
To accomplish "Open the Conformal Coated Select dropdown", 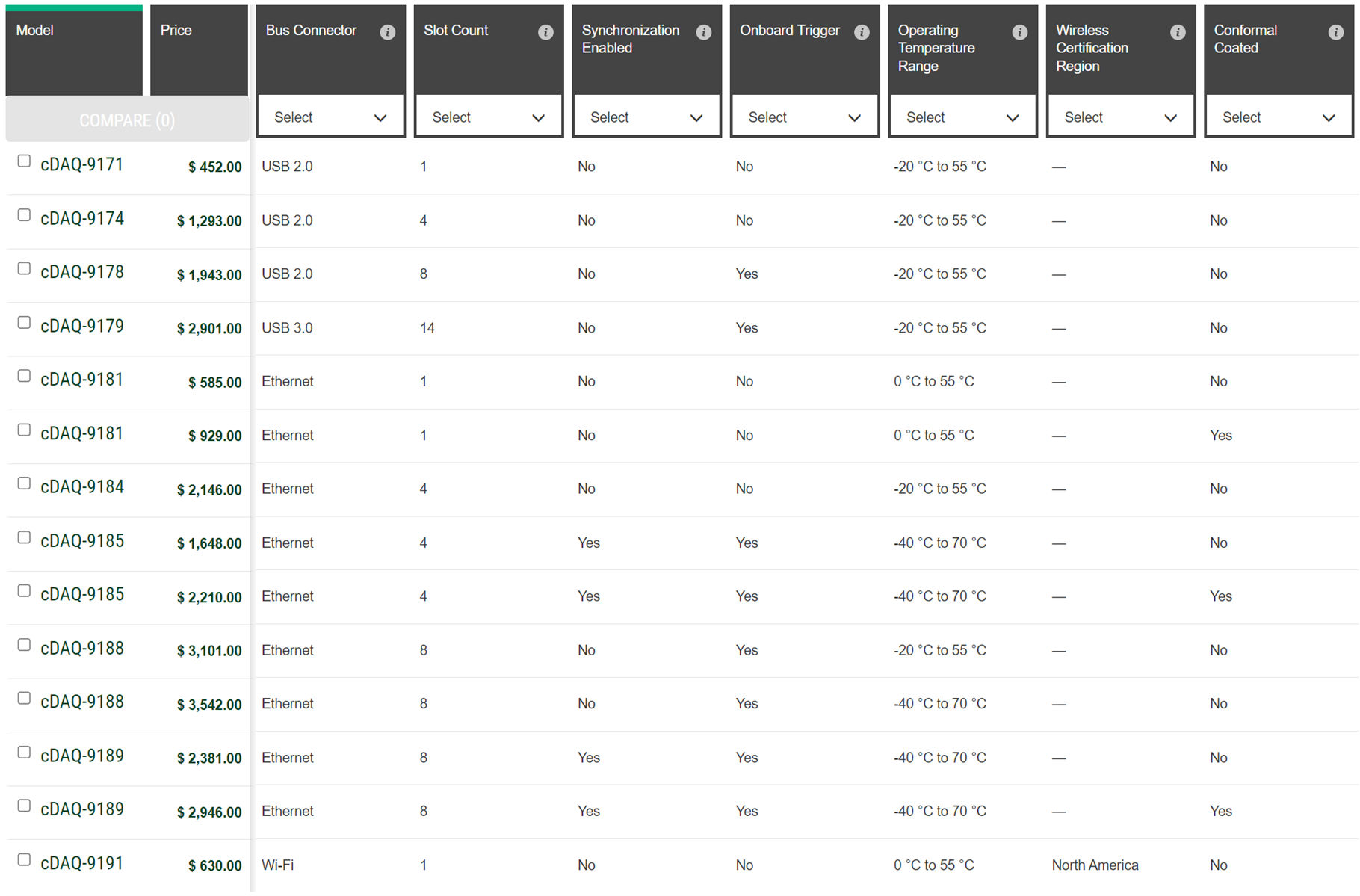I will (1278, 117).
